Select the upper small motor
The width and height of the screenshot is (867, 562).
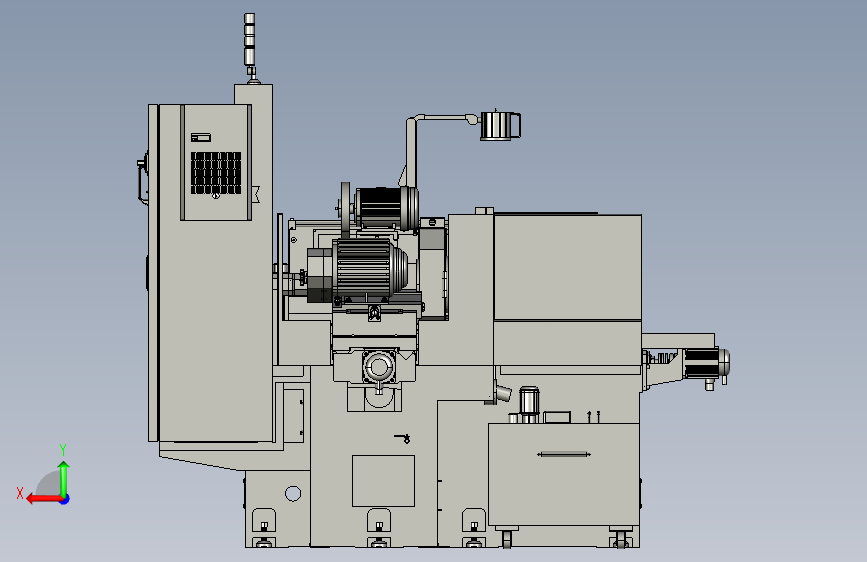(x=386, y=207)
